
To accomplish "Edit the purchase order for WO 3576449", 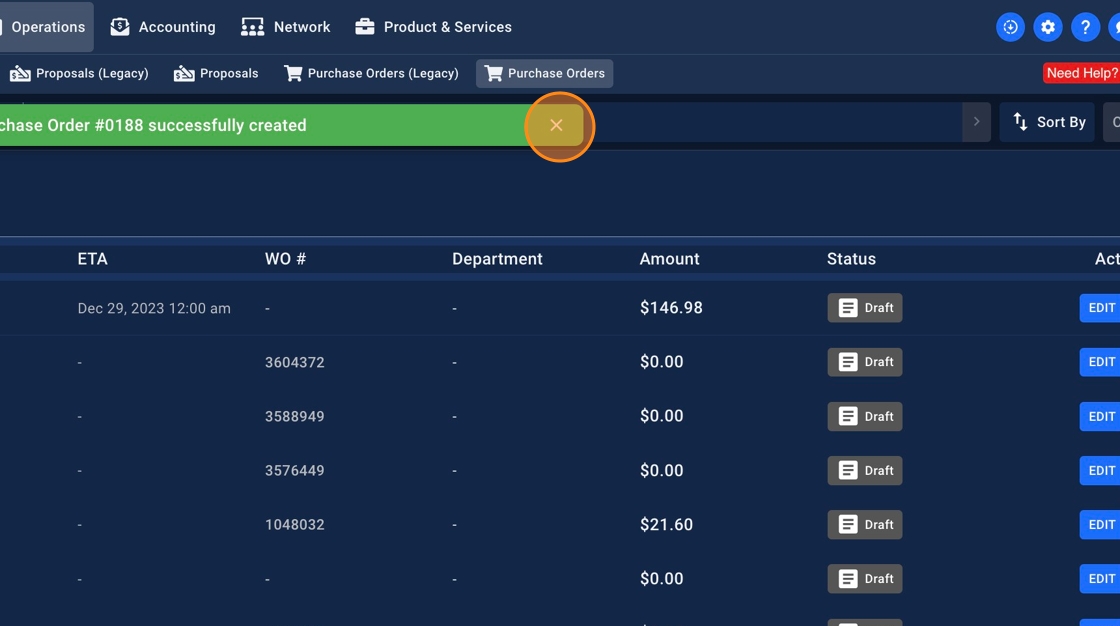I will [x=1100, y=471].
